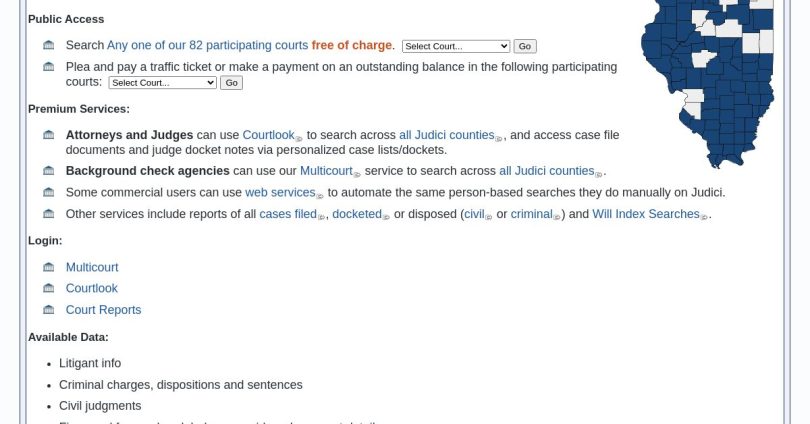Open the Will Index Searches link
The height and width of the screenshot is (424, 810).
(x=646, y=214)
